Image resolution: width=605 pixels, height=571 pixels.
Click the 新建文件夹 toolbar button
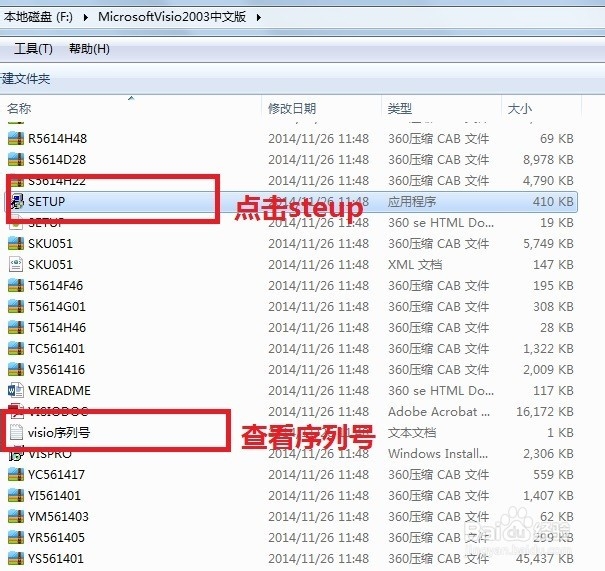25,79
